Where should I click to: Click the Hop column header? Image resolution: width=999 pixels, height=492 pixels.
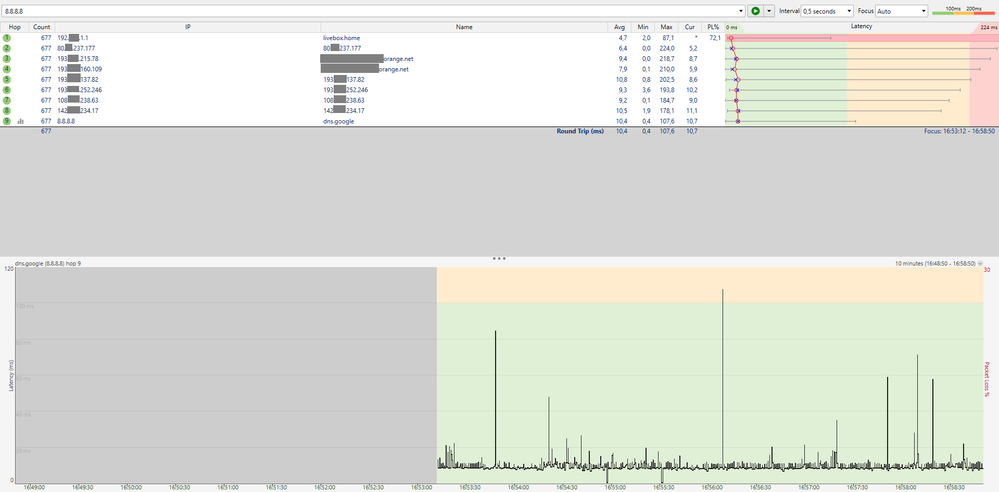click(15, 27)
